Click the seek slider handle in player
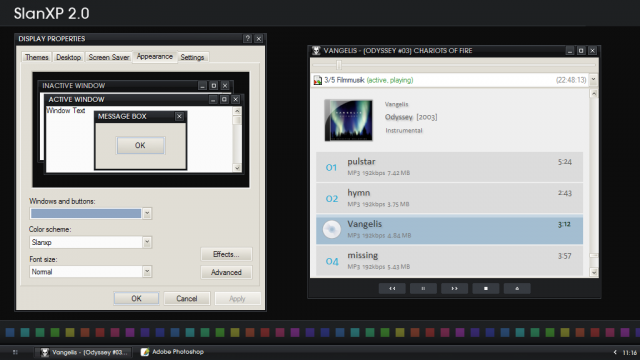 (x=339, y=64)
